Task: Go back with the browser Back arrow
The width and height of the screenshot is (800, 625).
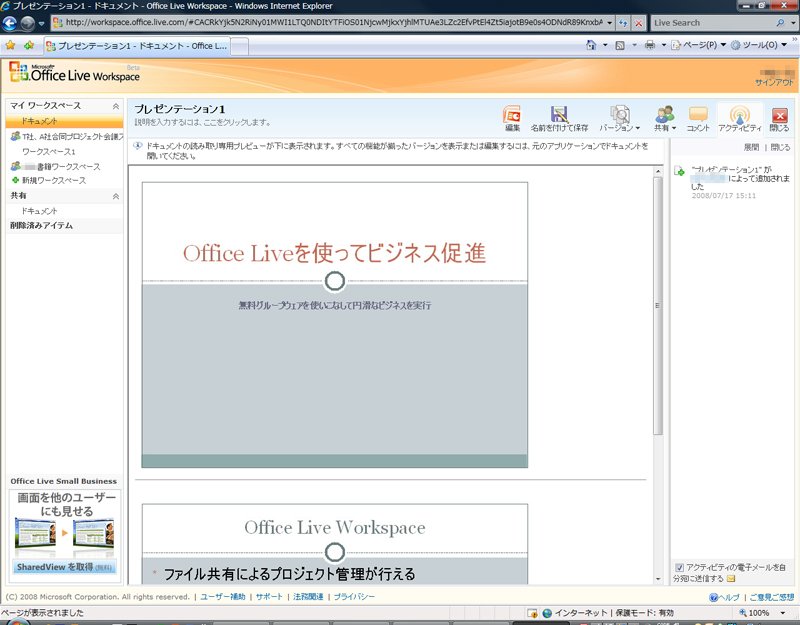Action: [x=10, y=23]
